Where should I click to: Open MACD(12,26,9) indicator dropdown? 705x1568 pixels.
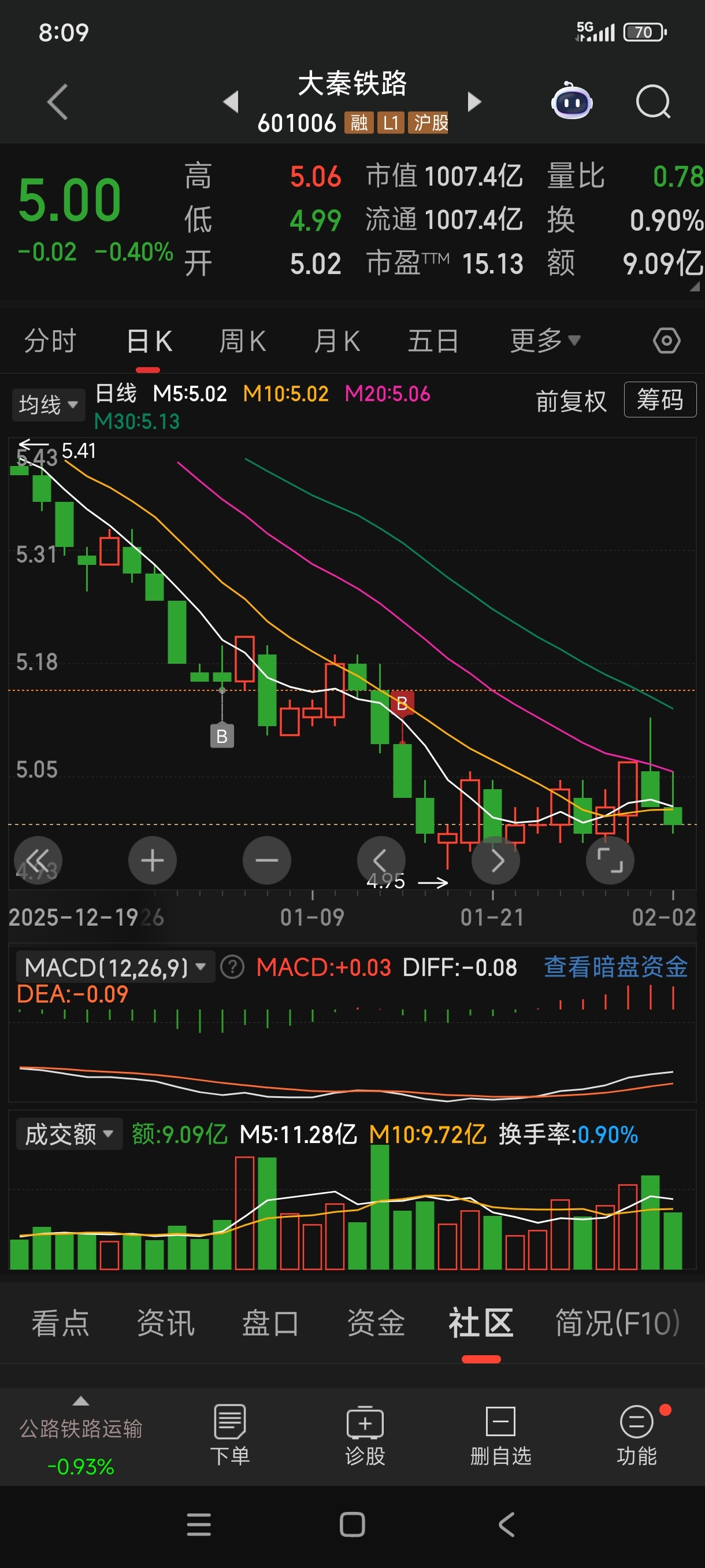coord(115,967)
